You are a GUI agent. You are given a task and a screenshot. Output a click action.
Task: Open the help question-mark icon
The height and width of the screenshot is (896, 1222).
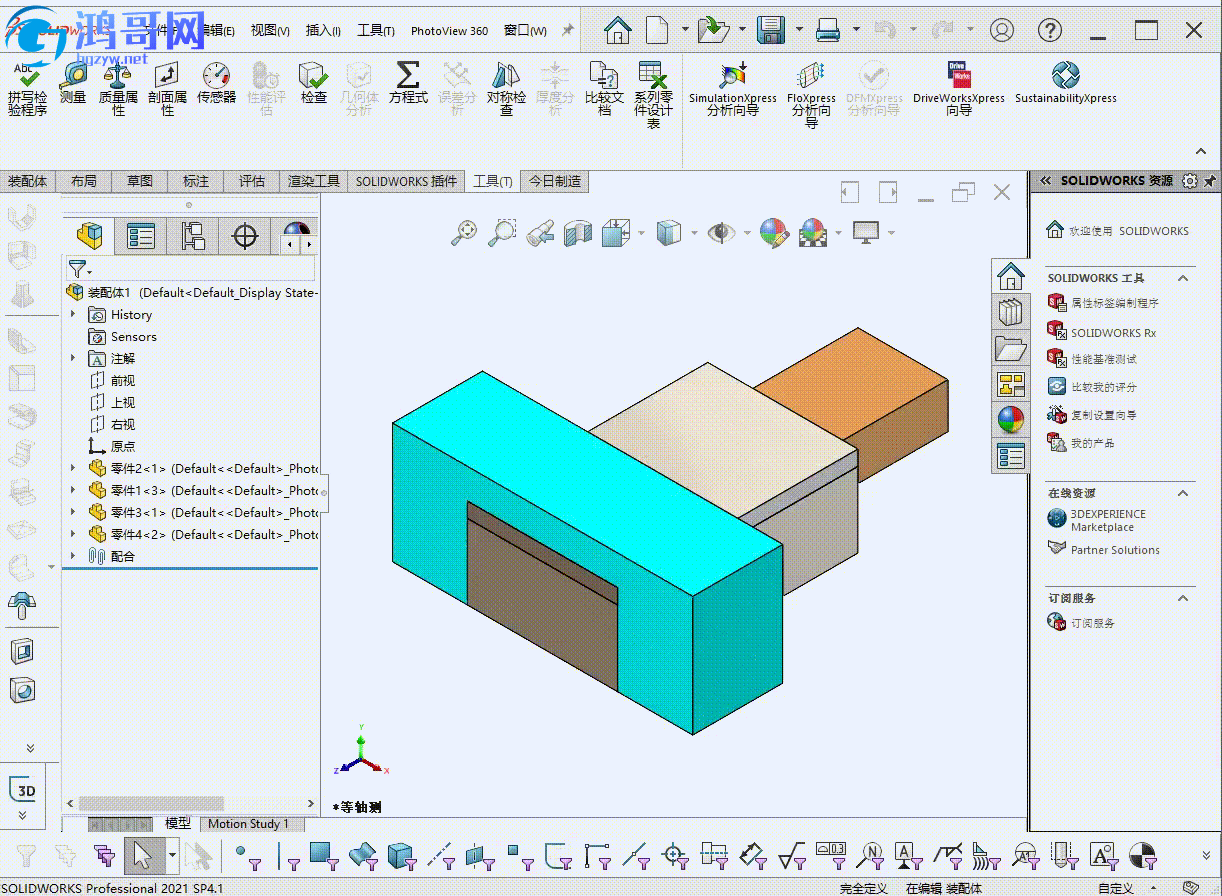coord(1050,30)
